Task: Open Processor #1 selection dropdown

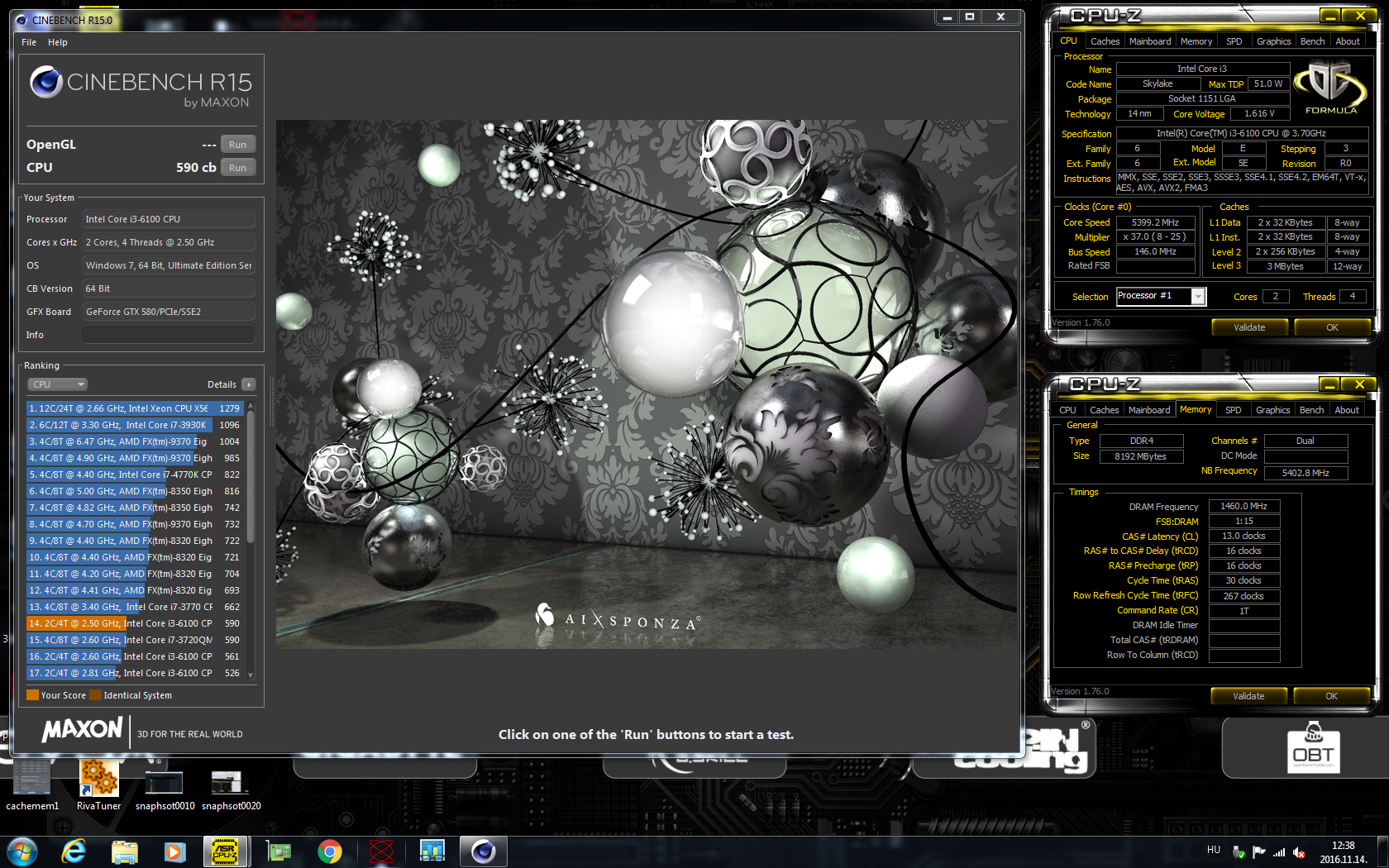Action: pyautogui.click(x=1161, y=296)
